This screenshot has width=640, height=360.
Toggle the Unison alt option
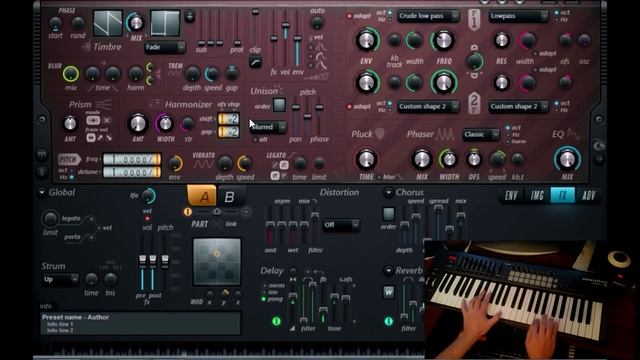255,140
